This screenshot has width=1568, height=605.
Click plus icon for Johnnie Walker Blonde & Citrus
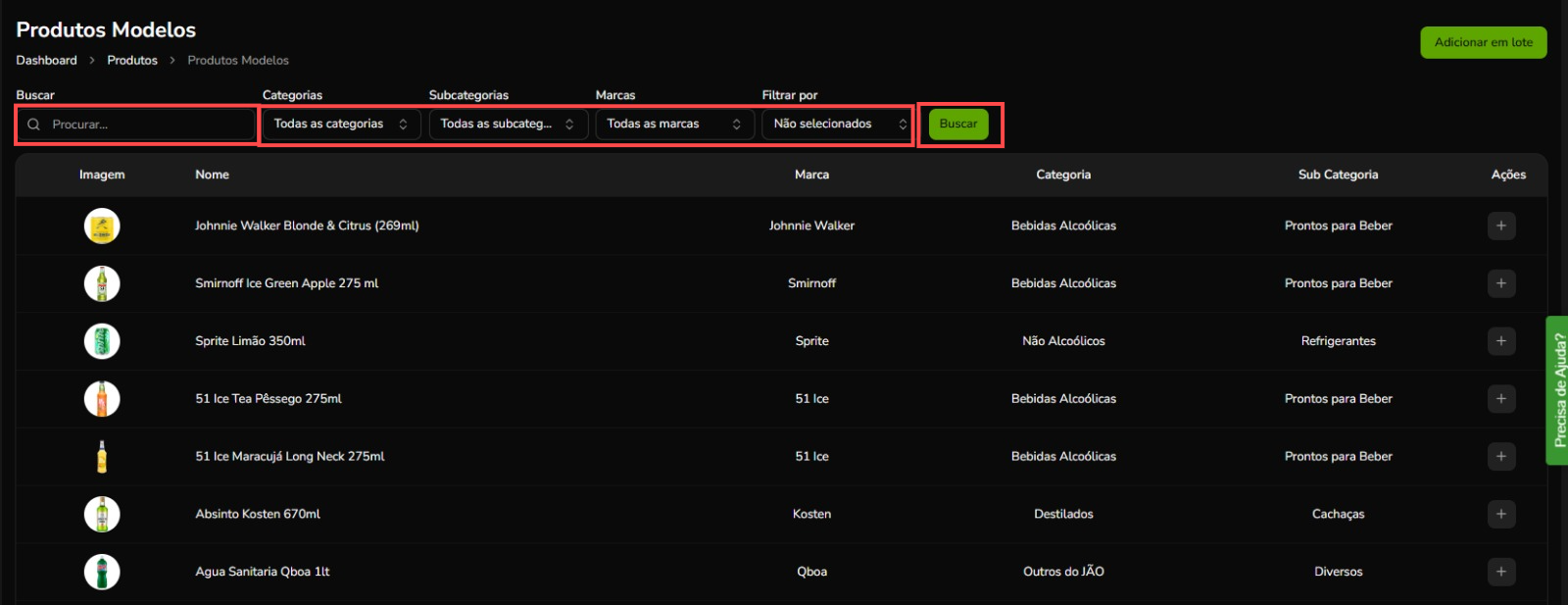click(x=1500, y=226)
